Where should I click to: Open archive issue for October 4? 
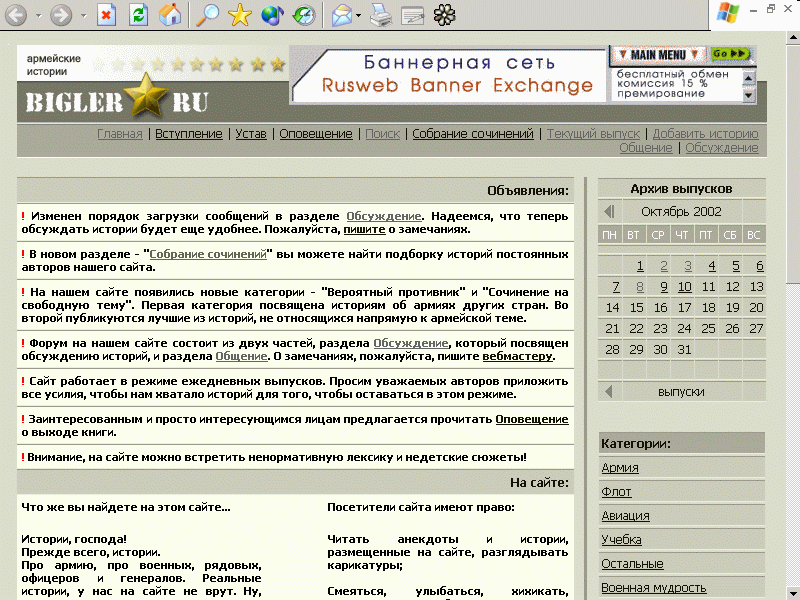[712, 266]
